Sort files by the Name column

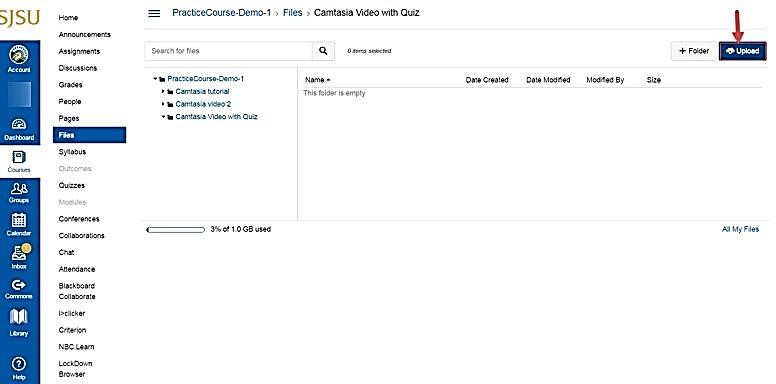[317, 80]
